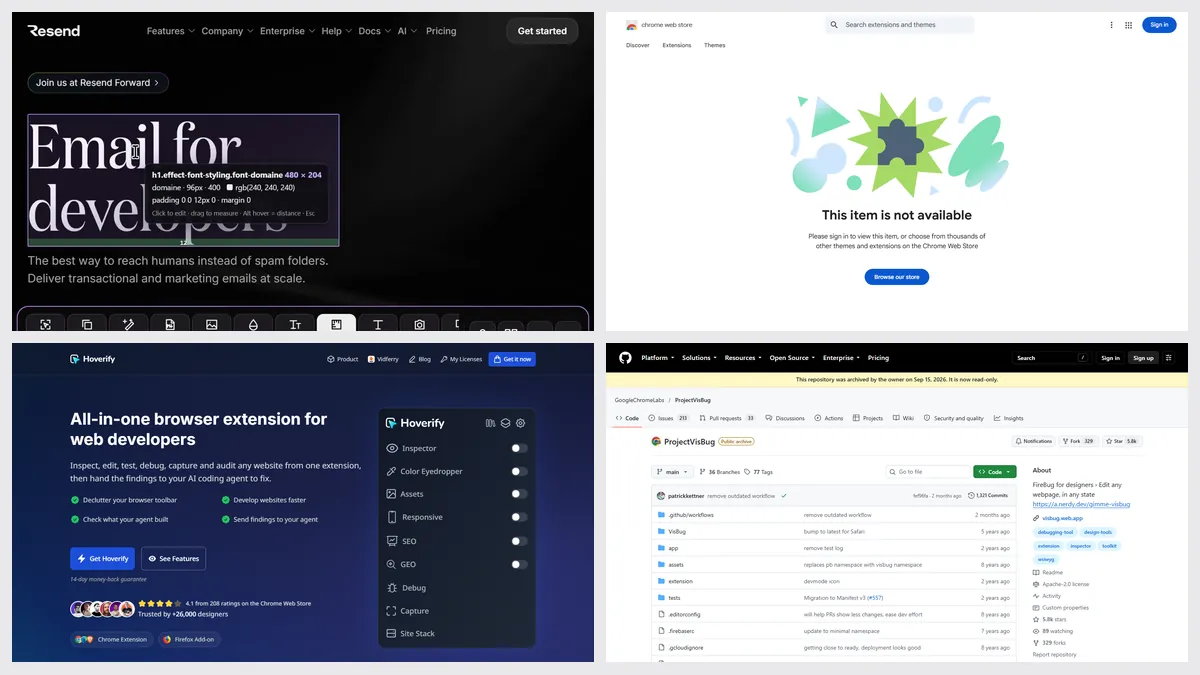Image resolution: width=1200 pixels, height=675 pixels.
Task: Open Chrome Web Store three-dot menu
Action: pos(1111,25)
